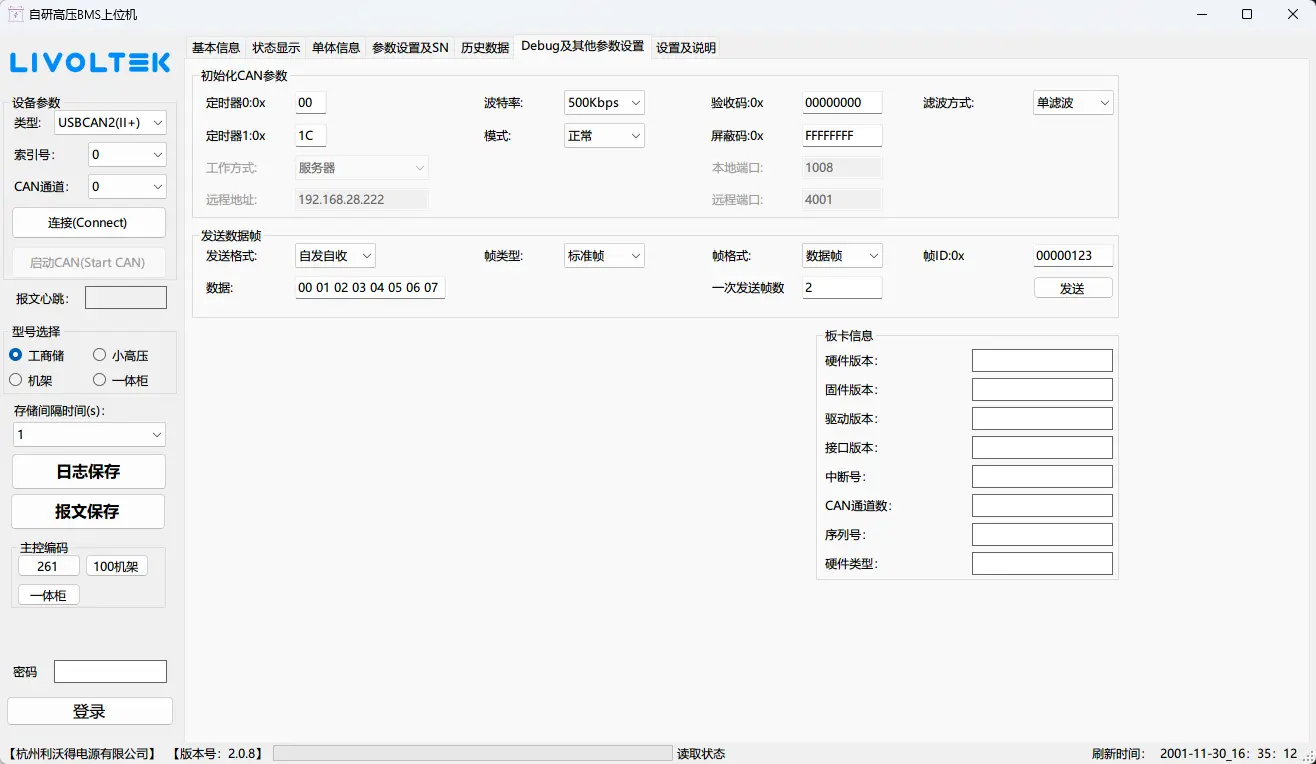Open the 发送格式 send format dropdown
This screenshot has width=1316, height=764.
coord(335,256)
